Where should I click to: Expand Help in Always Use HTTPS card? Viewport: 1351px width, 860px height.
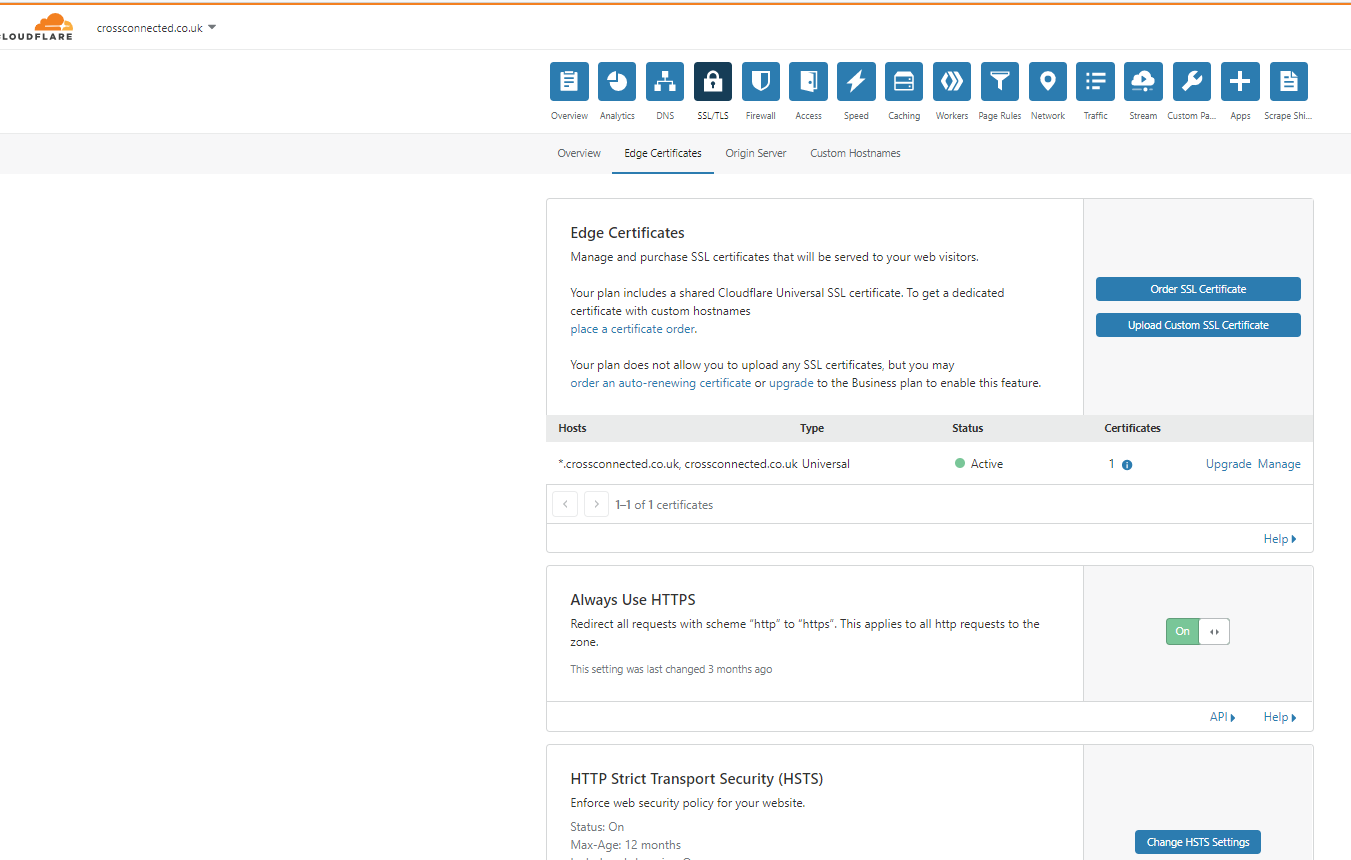(x=1280, y=717)
